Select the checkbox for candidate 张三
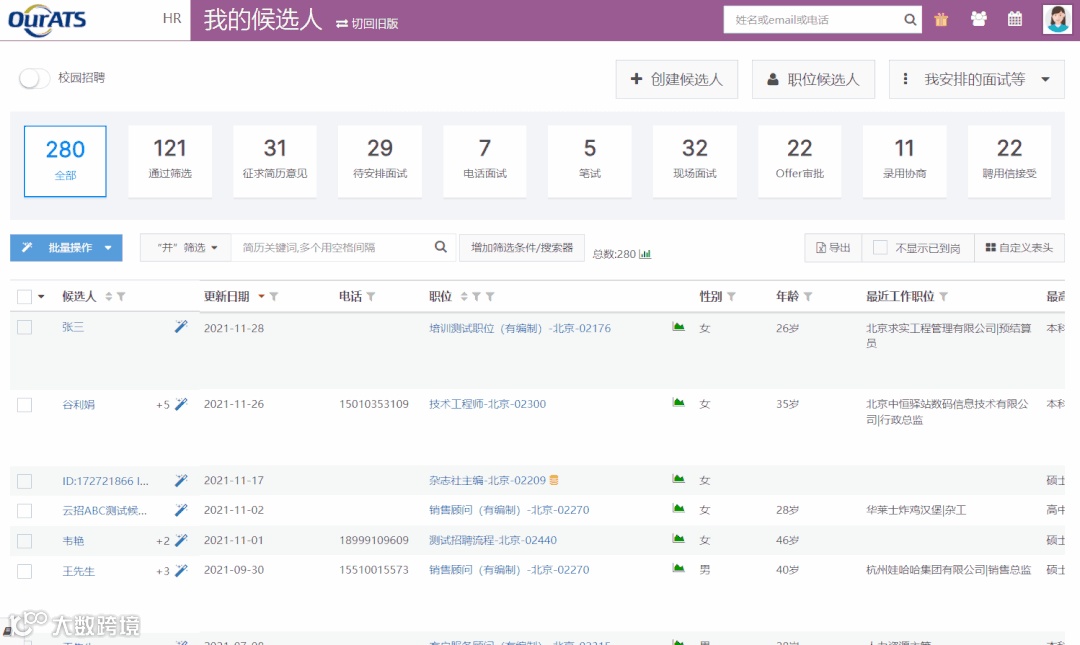This screenshot has height=645, width=1080. tap(24, 327)
